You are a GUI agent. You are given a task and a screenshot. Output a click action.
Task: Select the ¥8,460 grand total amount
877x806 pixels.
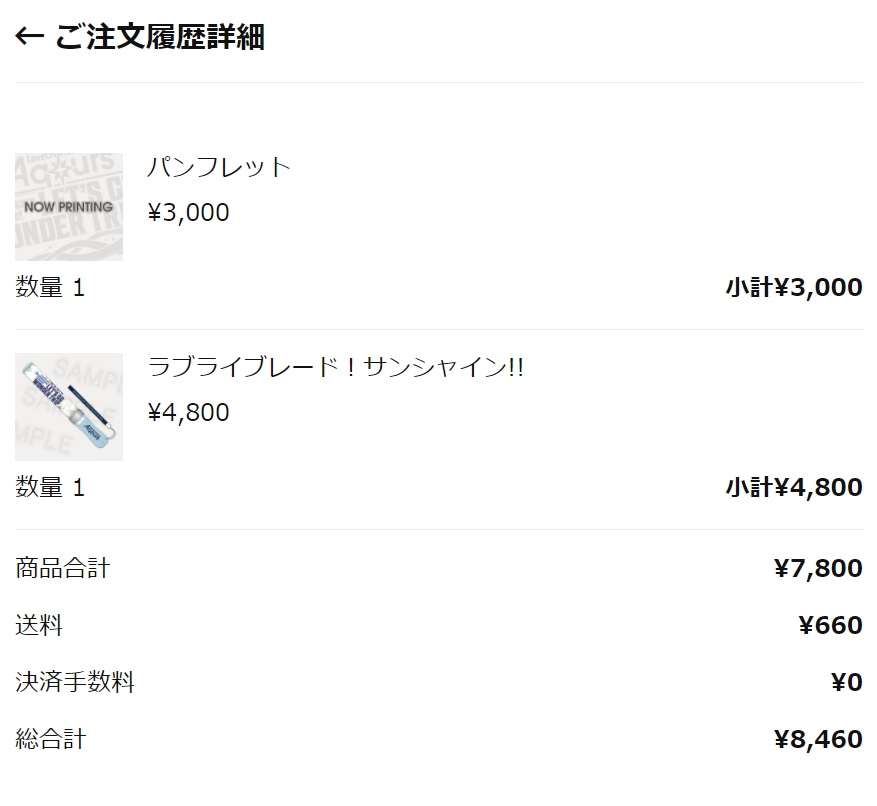tap(817, 740)
